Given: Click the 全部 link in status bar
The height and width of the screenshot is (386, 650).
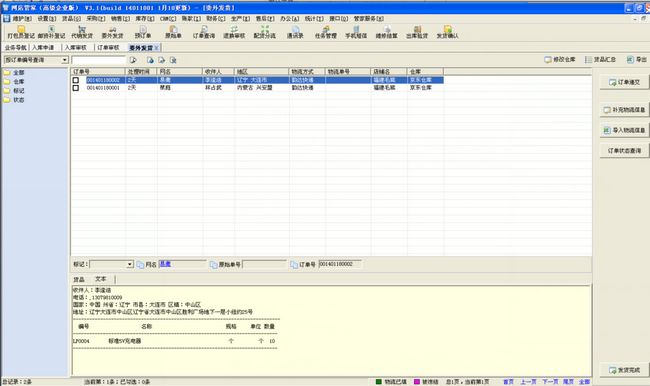Looking at the screenshot, I should click(584, 381).
